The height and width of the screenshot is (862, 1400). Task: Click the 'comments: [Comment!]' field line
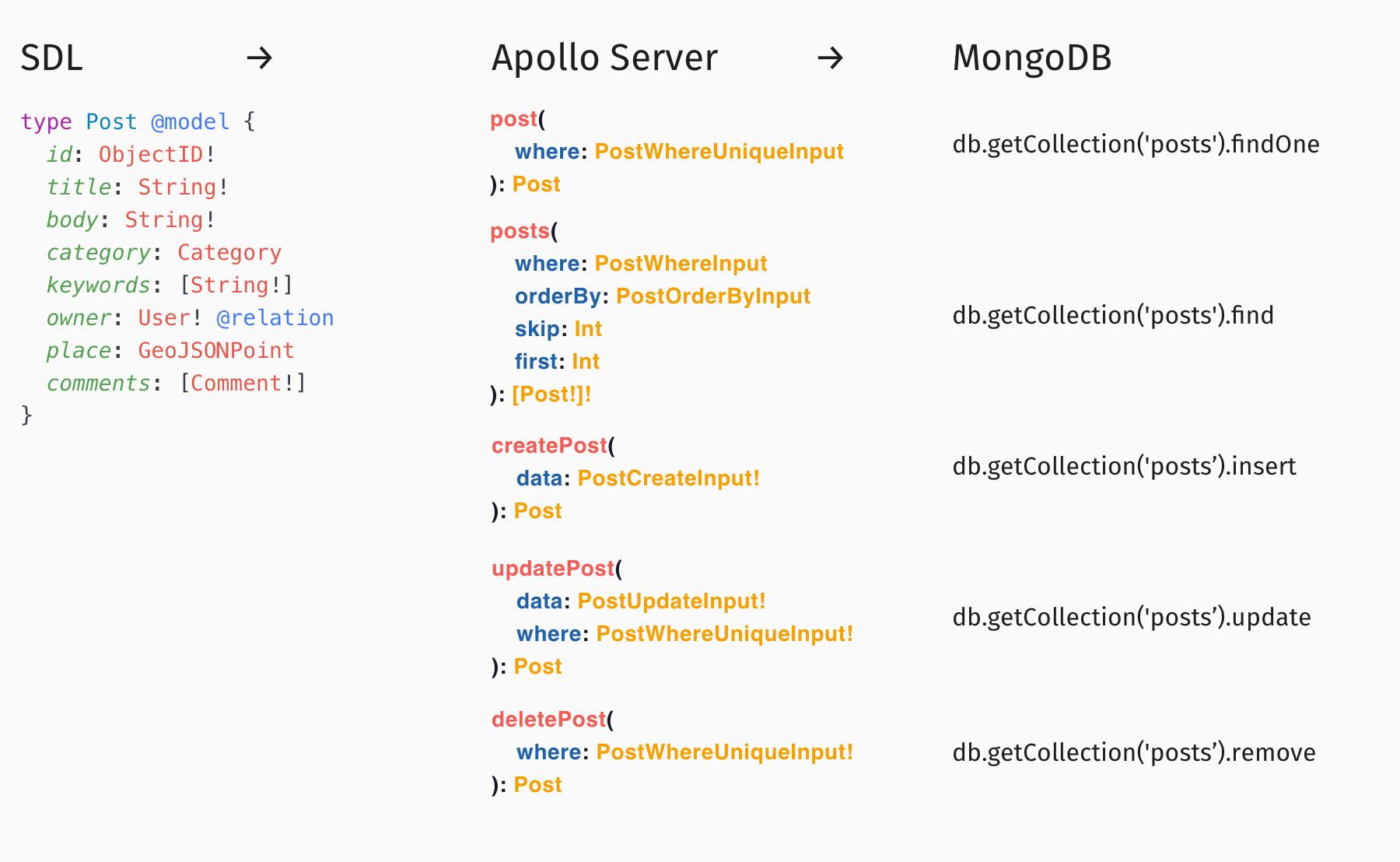(x=176, y=384)
